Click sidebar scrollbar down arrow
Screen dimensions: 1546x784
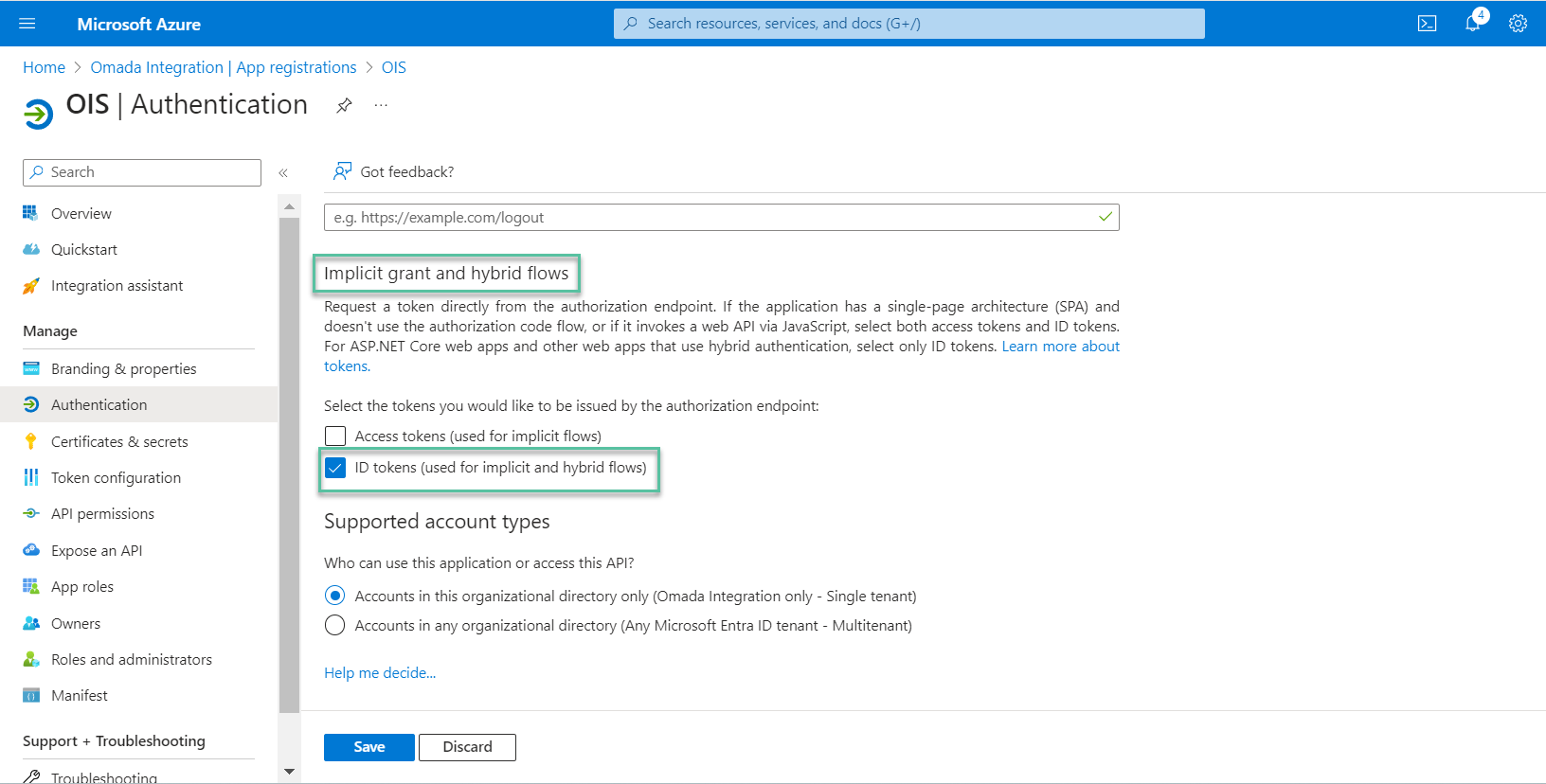click(x=289, y=772)
